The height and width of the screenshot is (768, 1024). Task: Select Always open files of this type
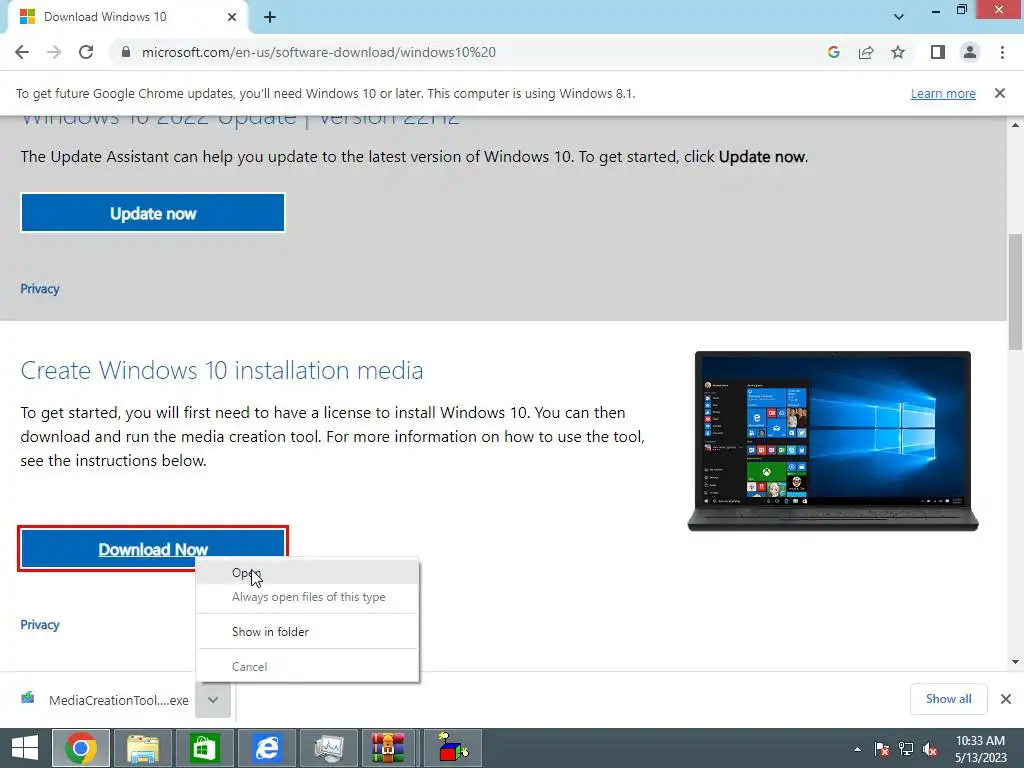[x=307, y=597]
